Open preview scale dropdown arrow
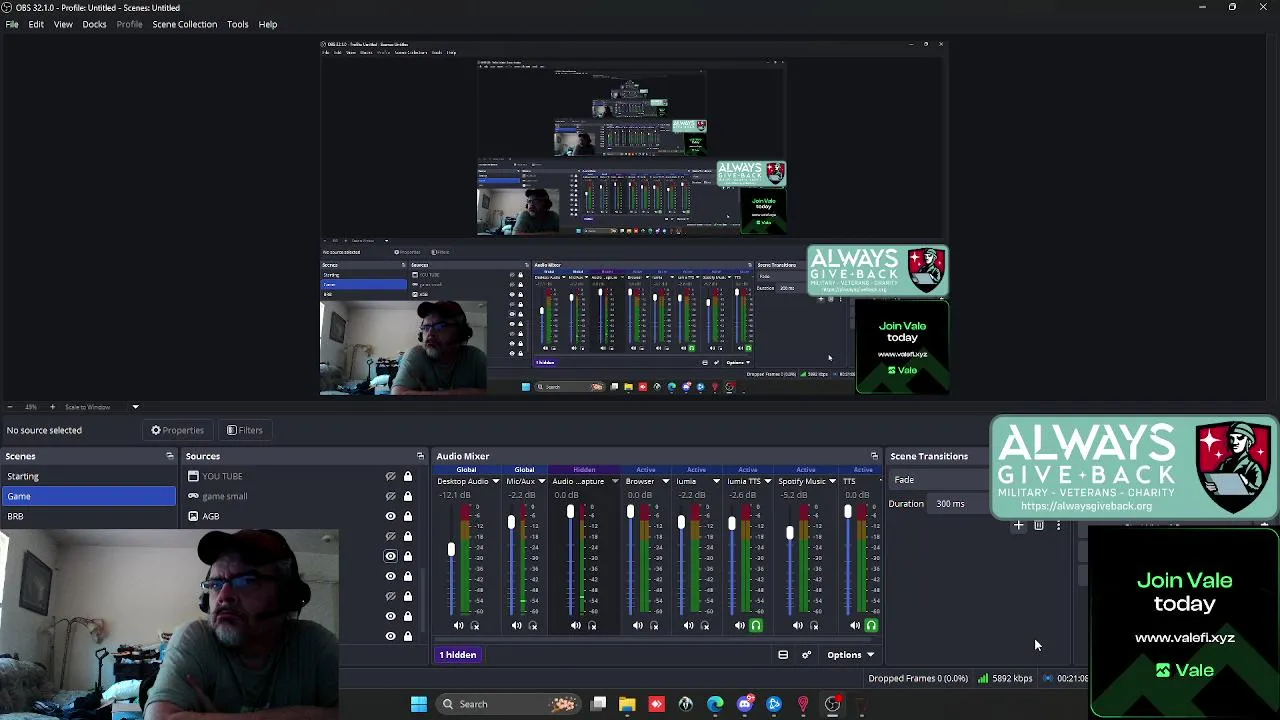The image size is (1280, 720). pos(135,407)
